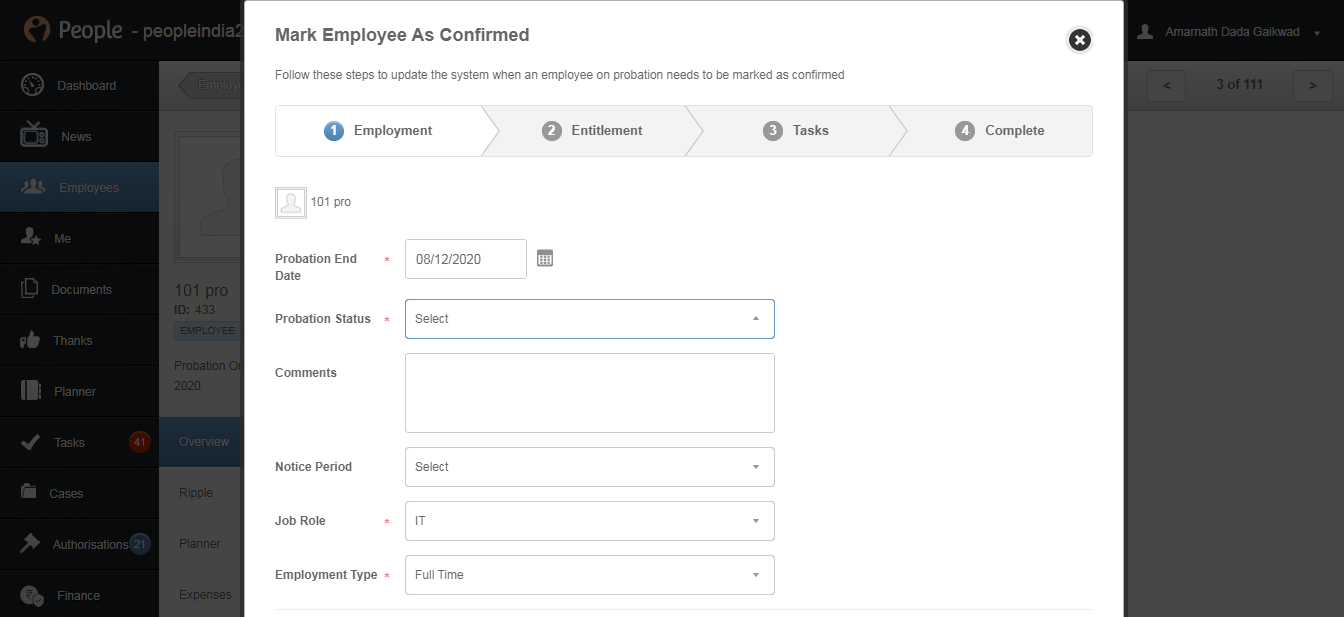The height and width of the screenshot is (617, 1344).
Task: Expand the Probation Status dropdown
Action: [x=589, y=319]
